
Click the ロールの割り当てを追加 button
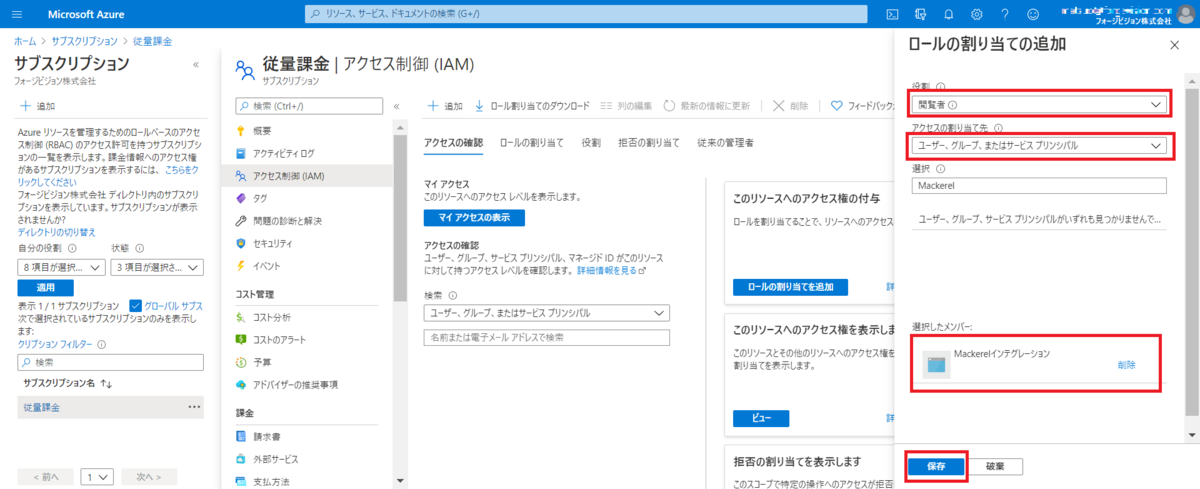coord(791,287)
